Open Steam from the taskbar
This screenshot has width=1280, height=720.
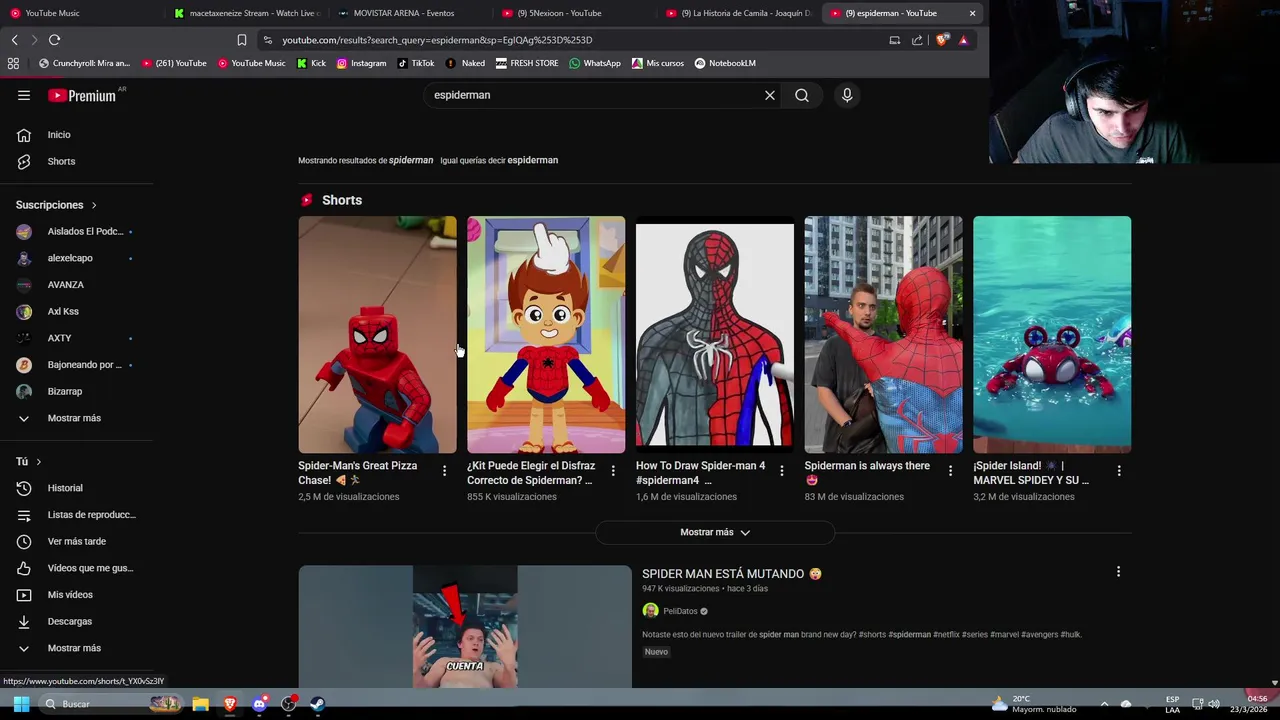point(318,704)
